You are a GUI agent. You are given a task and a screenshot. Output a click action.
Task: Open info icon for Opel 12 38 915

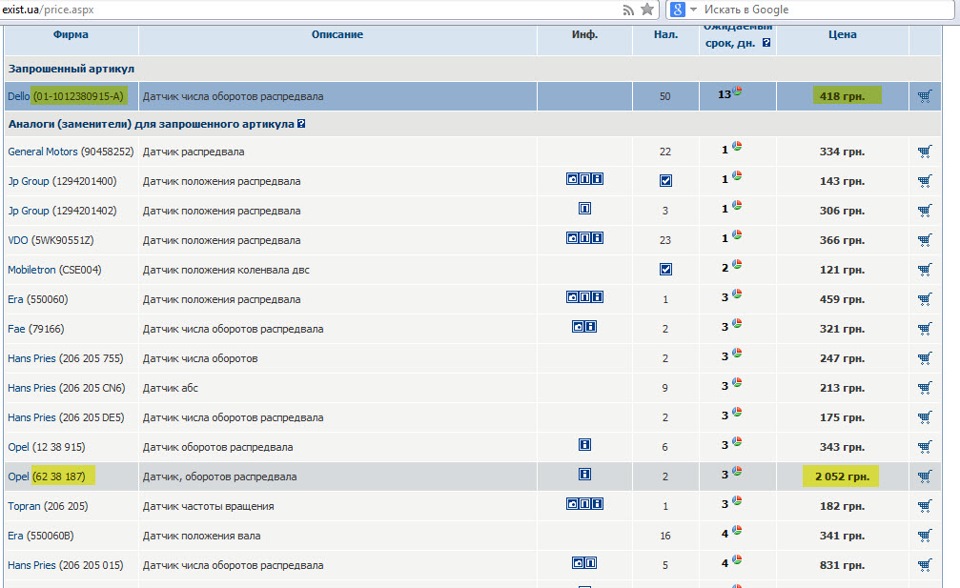click(585, 445)
